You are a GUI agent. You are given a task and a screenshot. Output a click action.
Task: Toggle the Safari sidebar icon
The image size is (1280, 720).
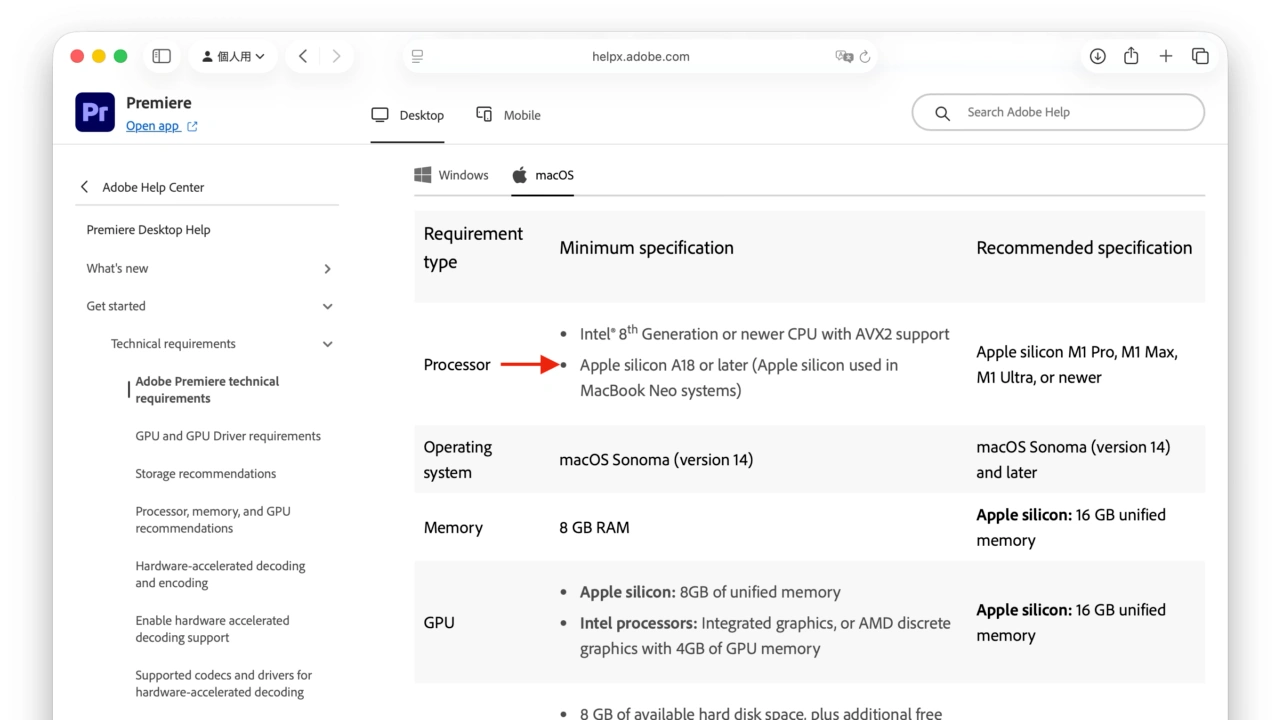[x=161, y=57]
